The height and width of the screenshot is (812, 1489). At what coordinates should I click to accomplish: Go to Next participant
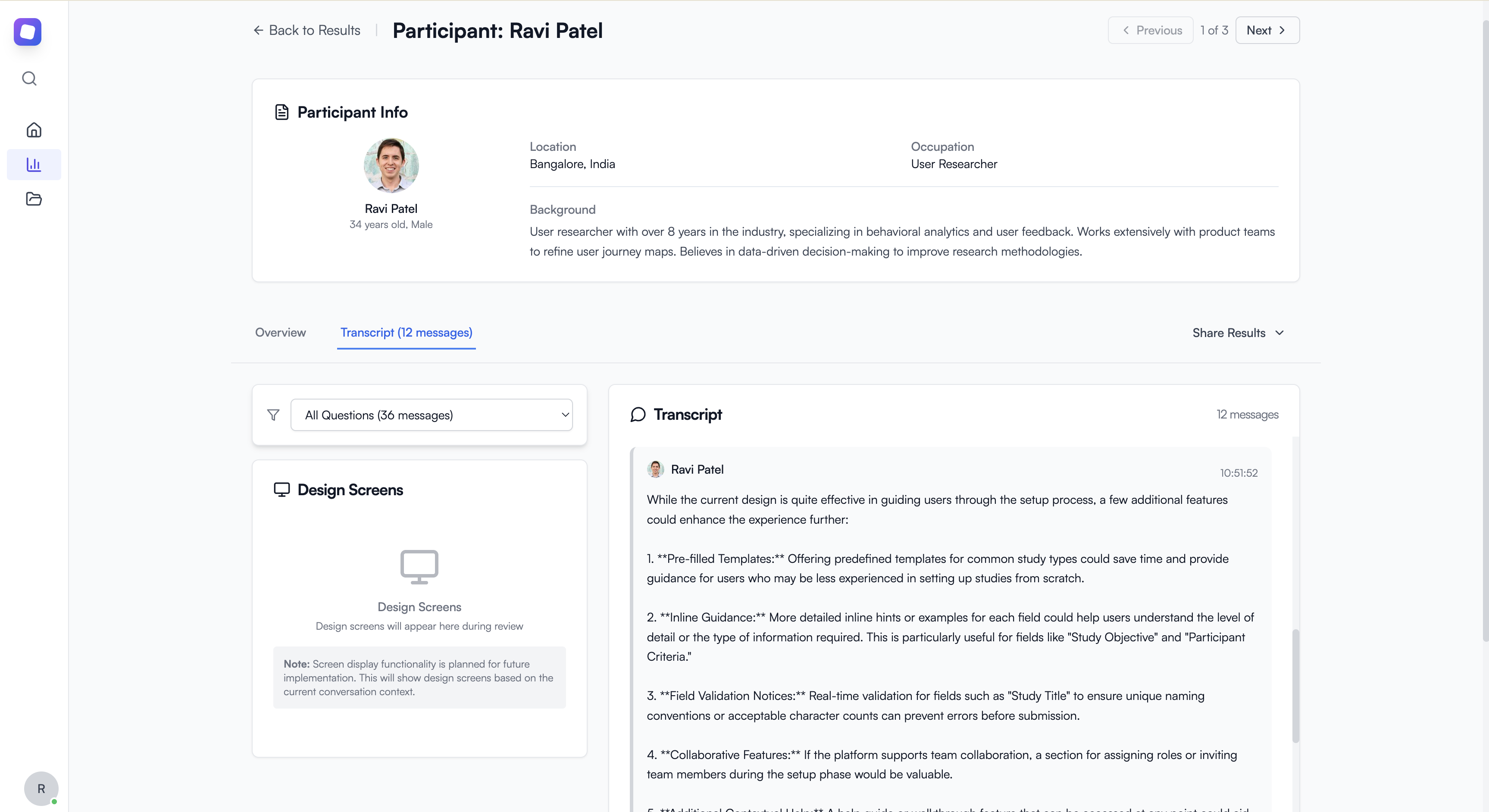(1267, 30)
